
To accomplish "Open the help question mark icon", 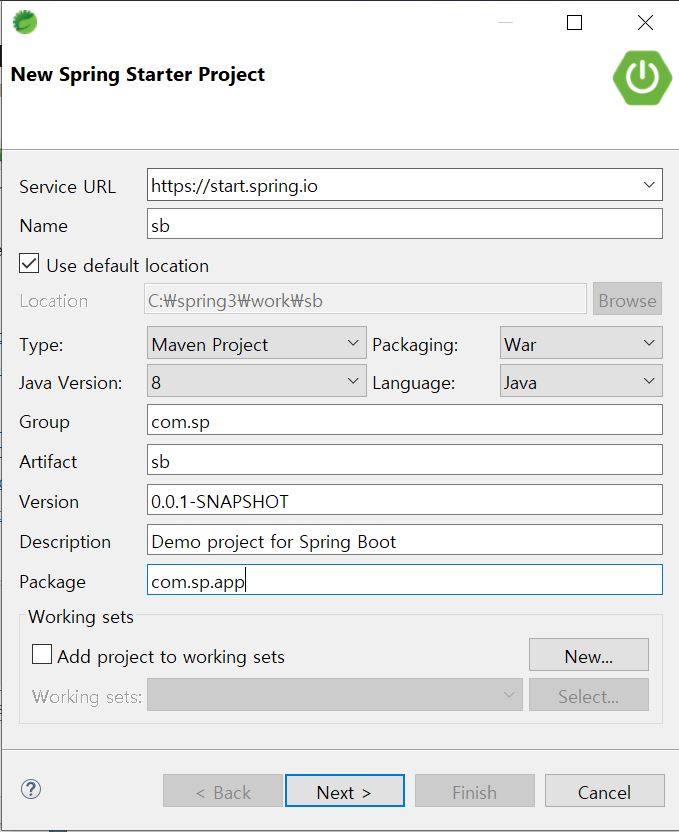I will (31, 789).
